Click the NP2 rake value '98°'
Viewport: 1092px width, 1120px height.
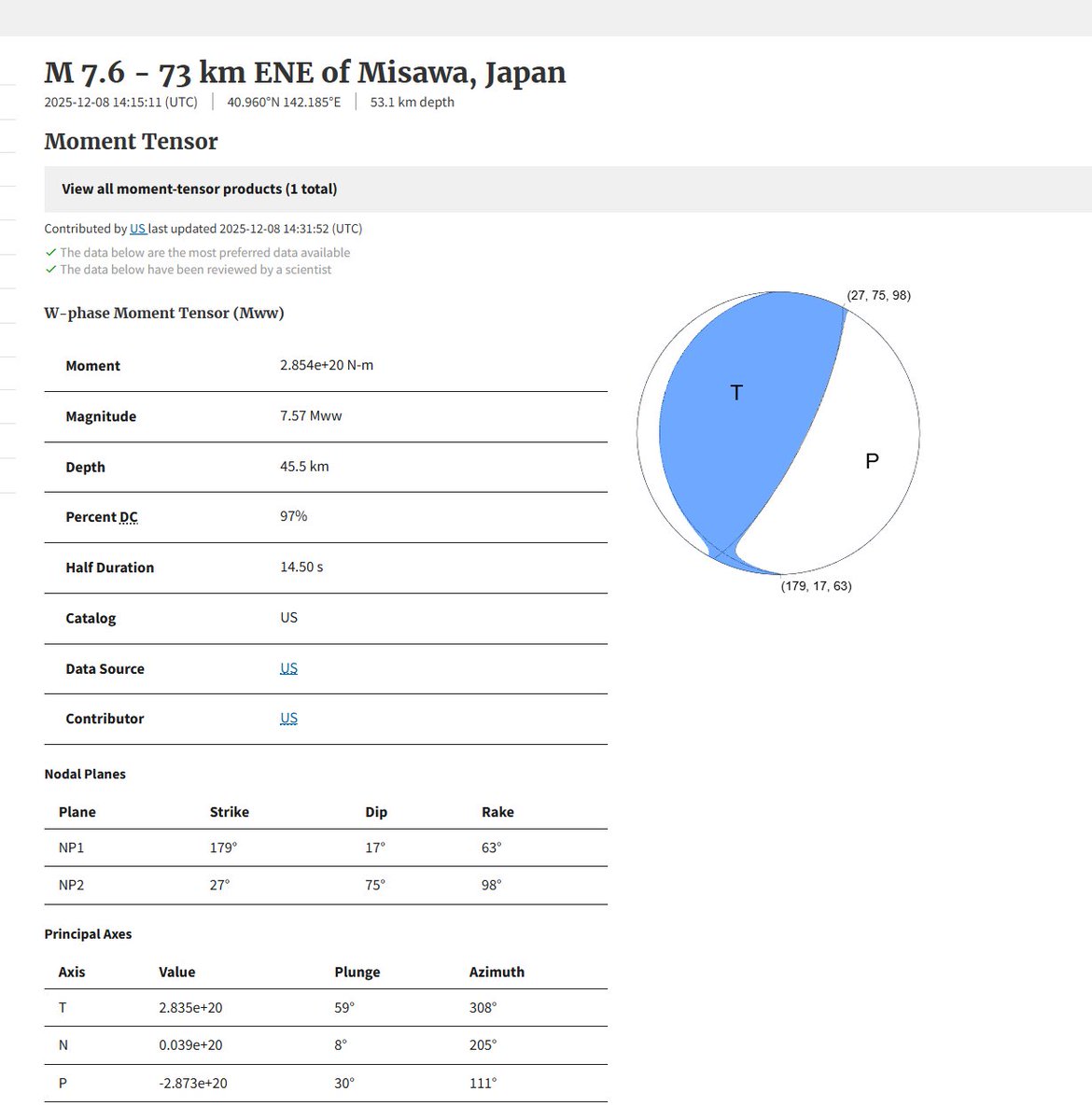pyautogui.click(x=492, y=885)
